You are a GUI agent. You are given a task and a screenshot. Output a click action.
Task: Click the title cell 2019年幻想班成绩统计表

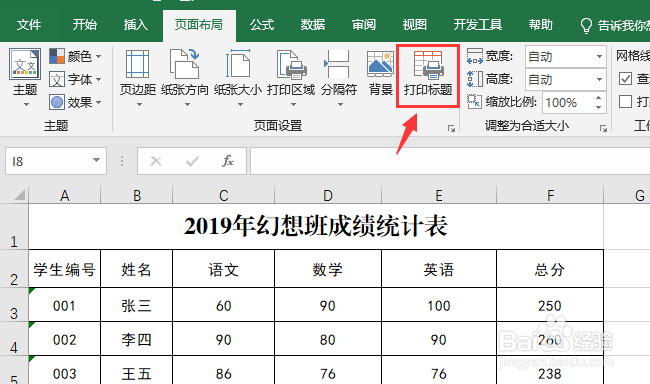(316, 226)
